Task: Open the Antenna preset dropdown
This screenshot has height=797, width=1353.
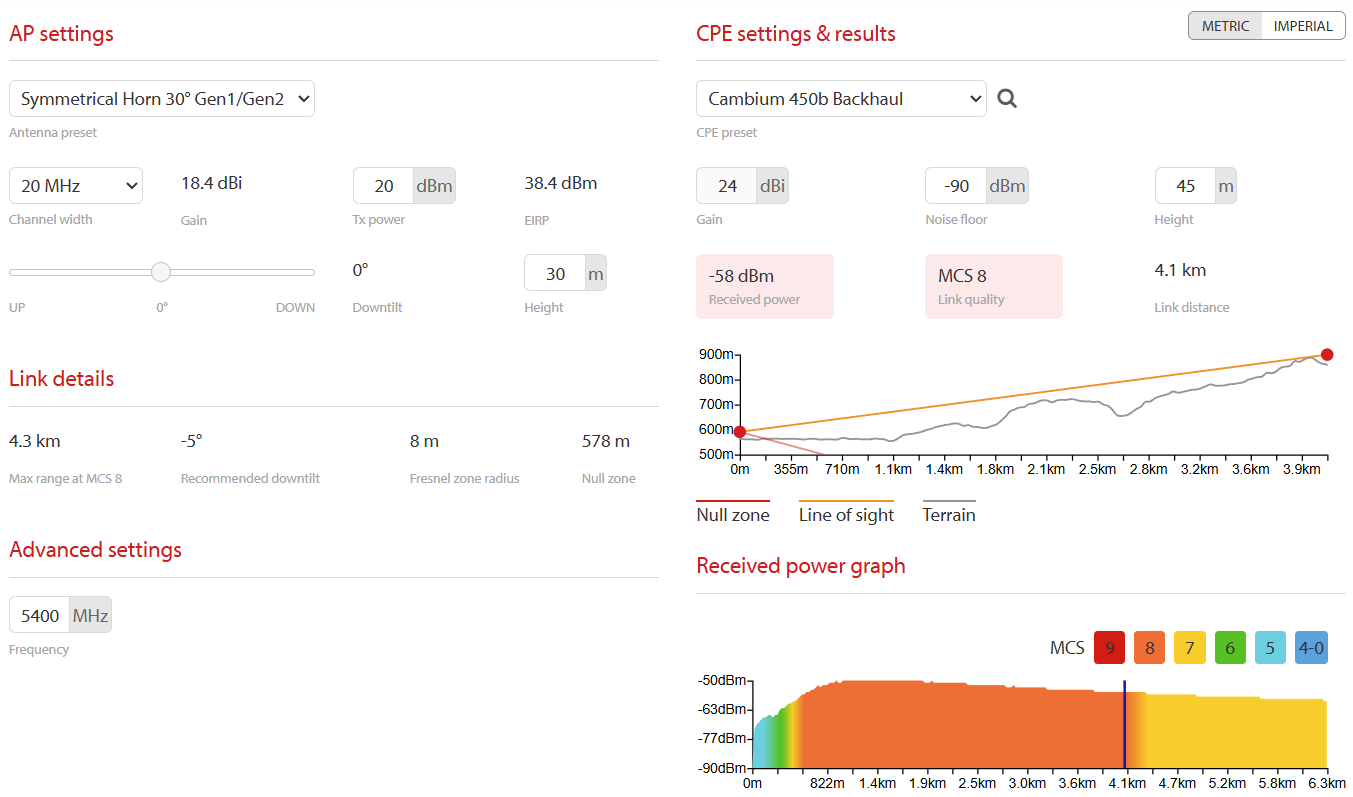Action: click(x=162, y=99)
